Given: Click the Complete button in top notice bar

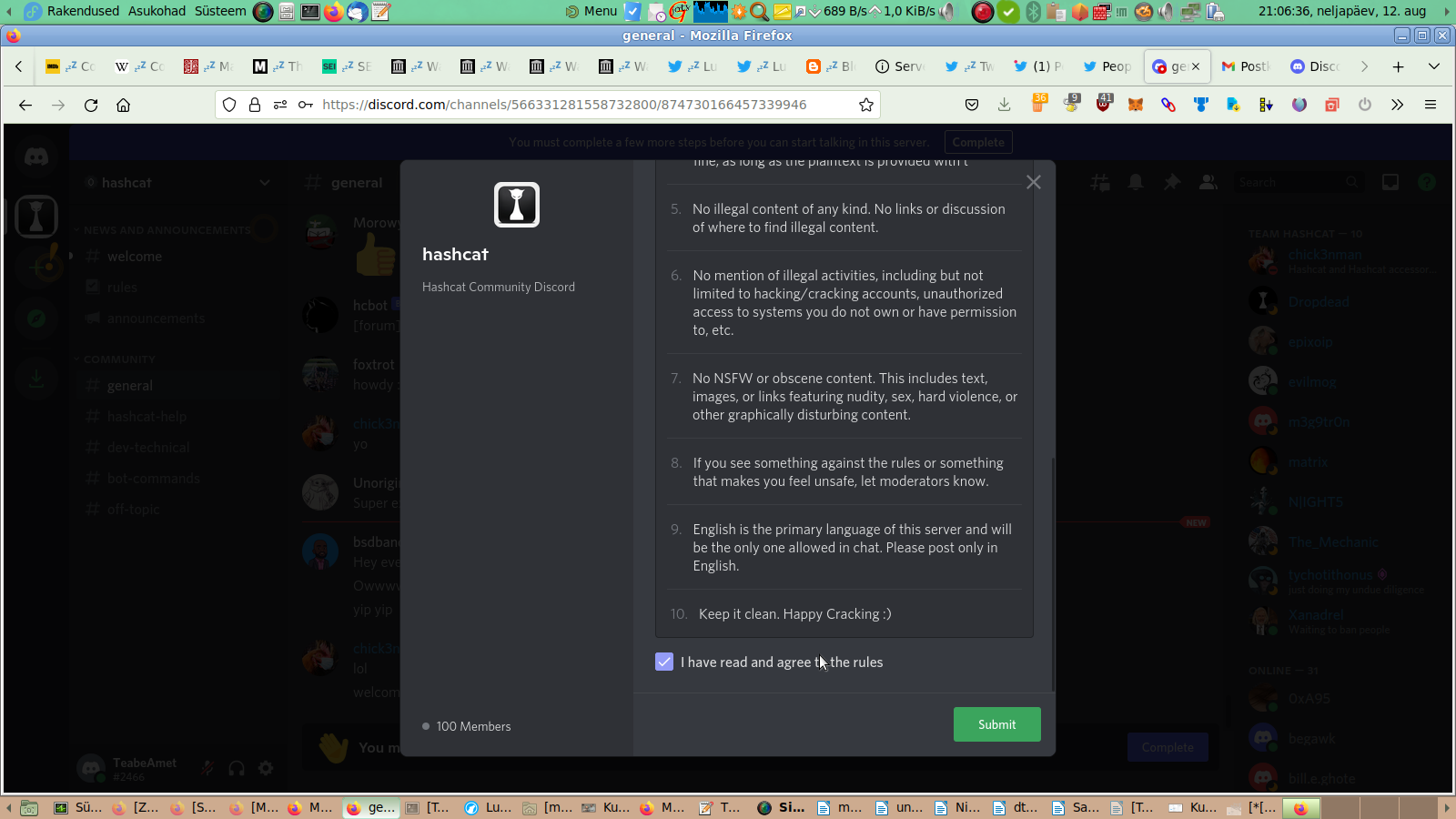Looking at the screenshot, I should coord(978,142).
